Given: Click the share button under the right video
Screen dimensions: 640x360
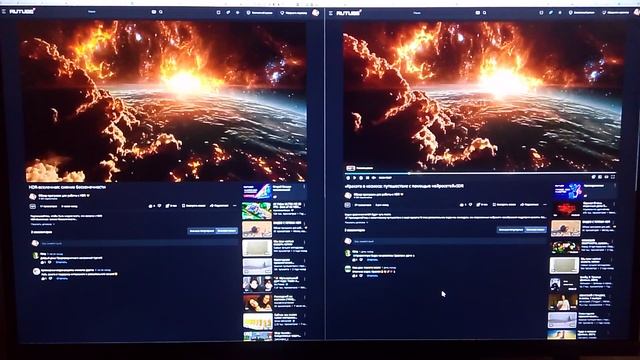Looking at the screenshot, I should pyautogui.click(x=529, y=204).
